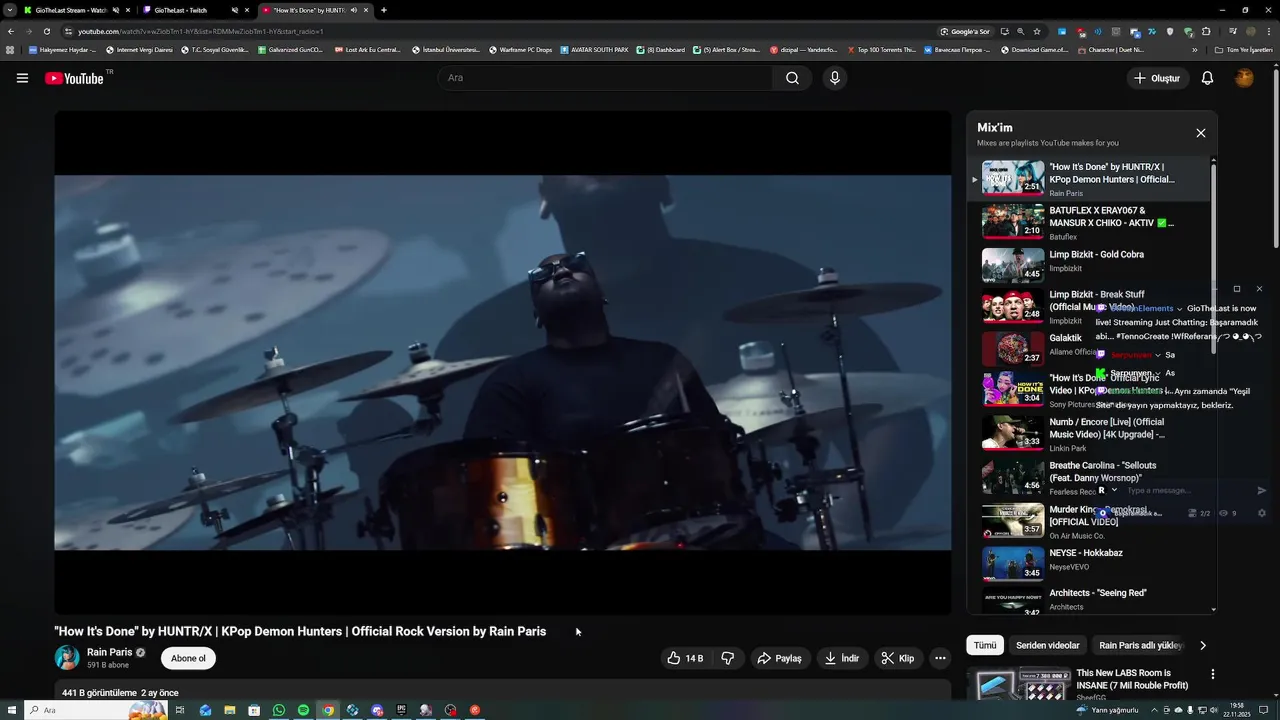The height and width of the screenshot is (720, 1280).
Task: Mute the GioTheLast - Twitch tab audio
Action: tap(235, 10)
